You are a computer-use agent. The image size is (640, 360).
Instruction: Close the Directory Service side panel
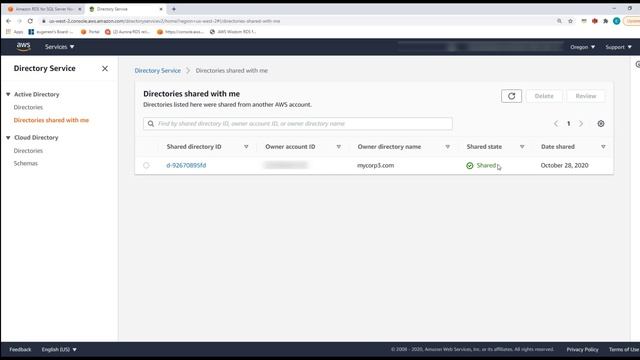pos(105,69)
